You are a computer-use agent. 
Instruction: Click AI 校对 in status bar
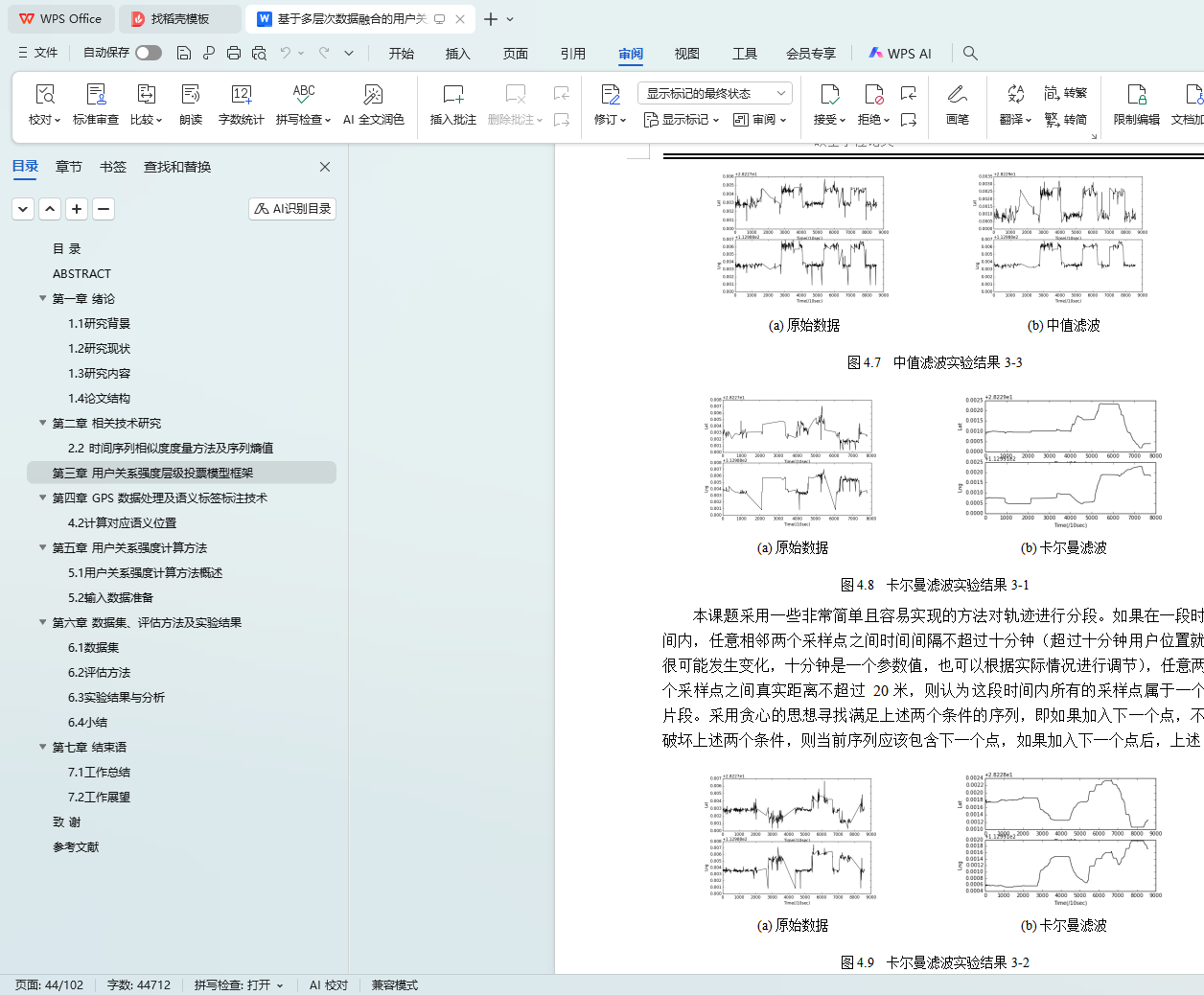328,985
